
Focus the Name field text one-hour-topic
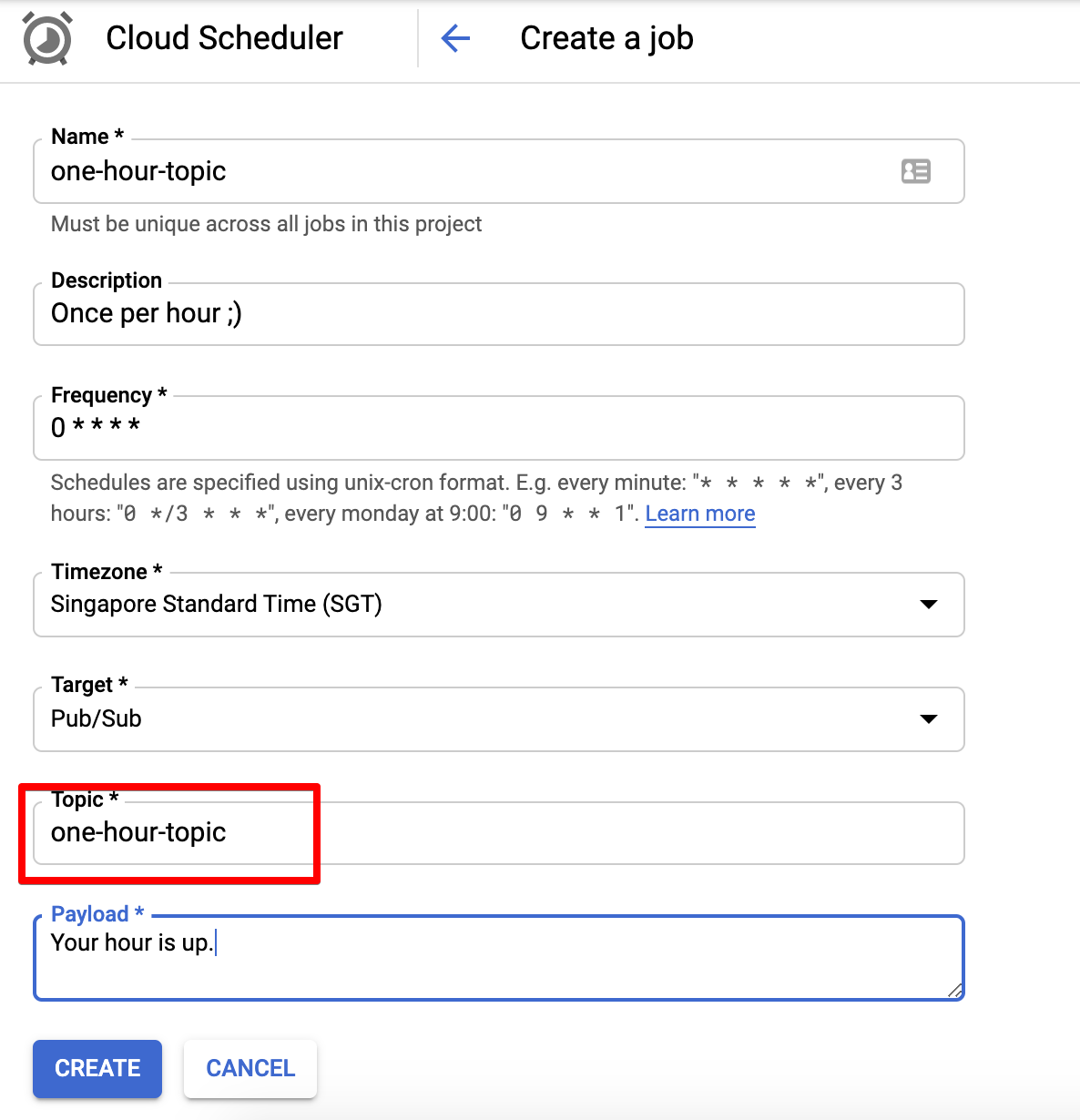pos(138,171)
